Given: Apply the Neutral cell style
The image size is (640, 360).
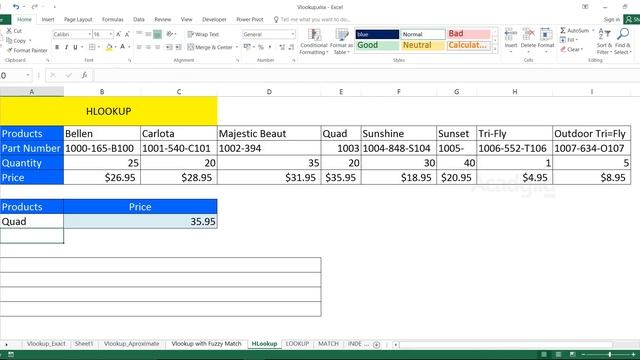Looking at the screenshot, I should tap(423, 45).
